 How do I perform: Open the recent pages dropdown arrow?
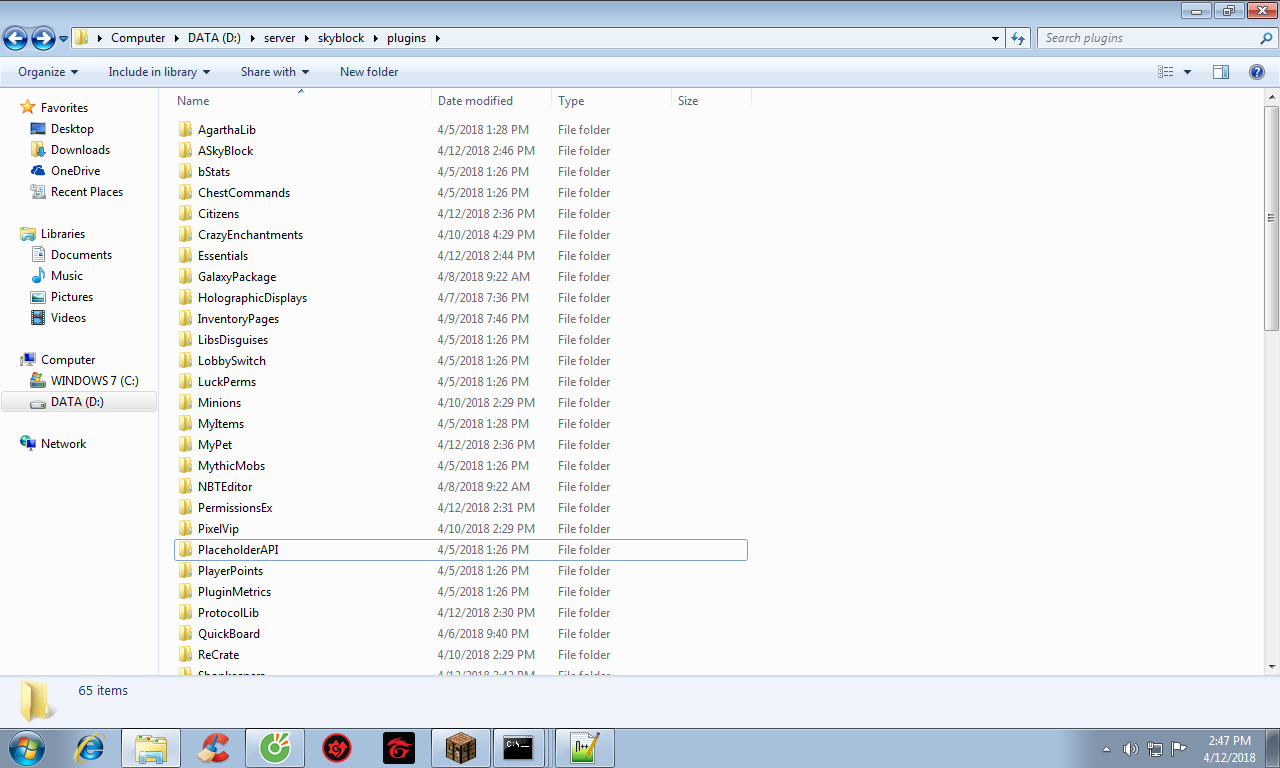pyautogui.click(x=64, y=39)
